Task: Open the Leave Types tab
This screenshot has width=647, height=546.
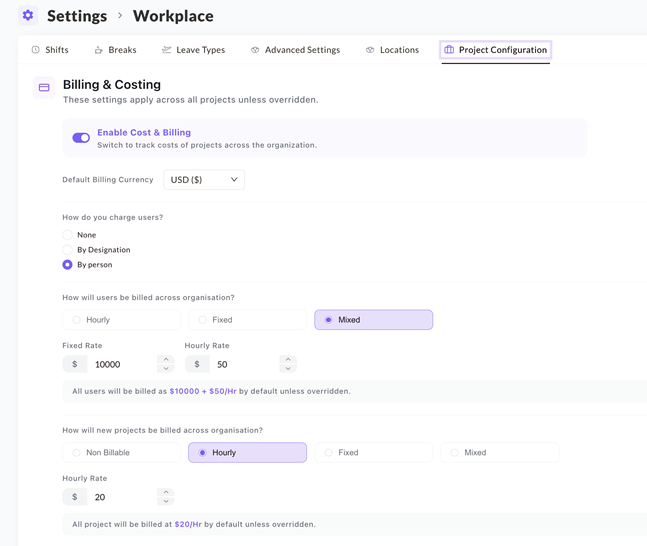Action: (194, 50)
